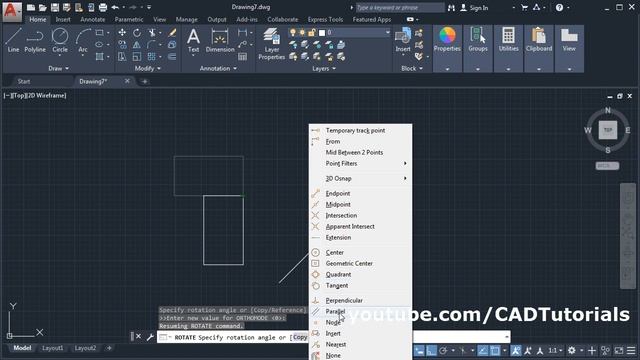Toggle Object Snap in status bar
The width and height of the screenshot is (640, 360).
point(495,350)
